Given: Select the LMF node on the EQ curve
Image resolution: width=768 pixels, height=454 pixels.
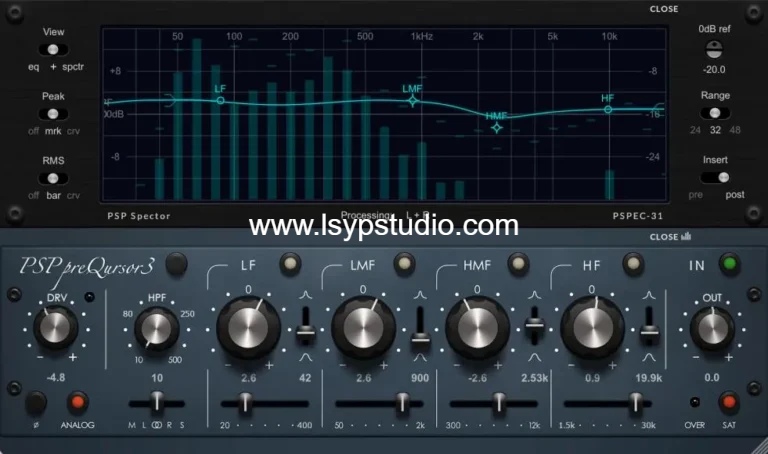Looking at the screenshot, I should point(413,101).
